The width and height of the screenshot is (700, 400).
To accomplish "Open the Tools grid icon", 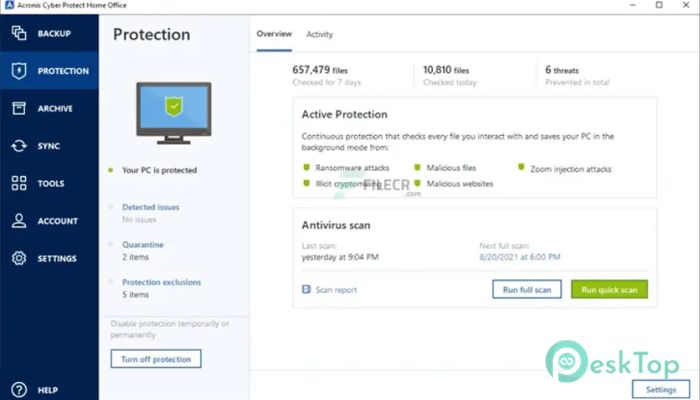I will coord(19,183).
